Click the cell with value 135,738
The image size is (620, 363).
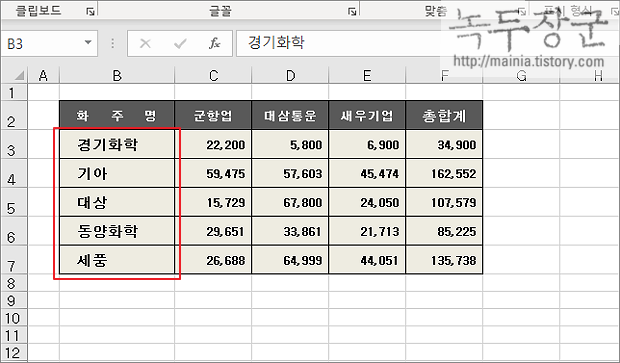(444, 260)
